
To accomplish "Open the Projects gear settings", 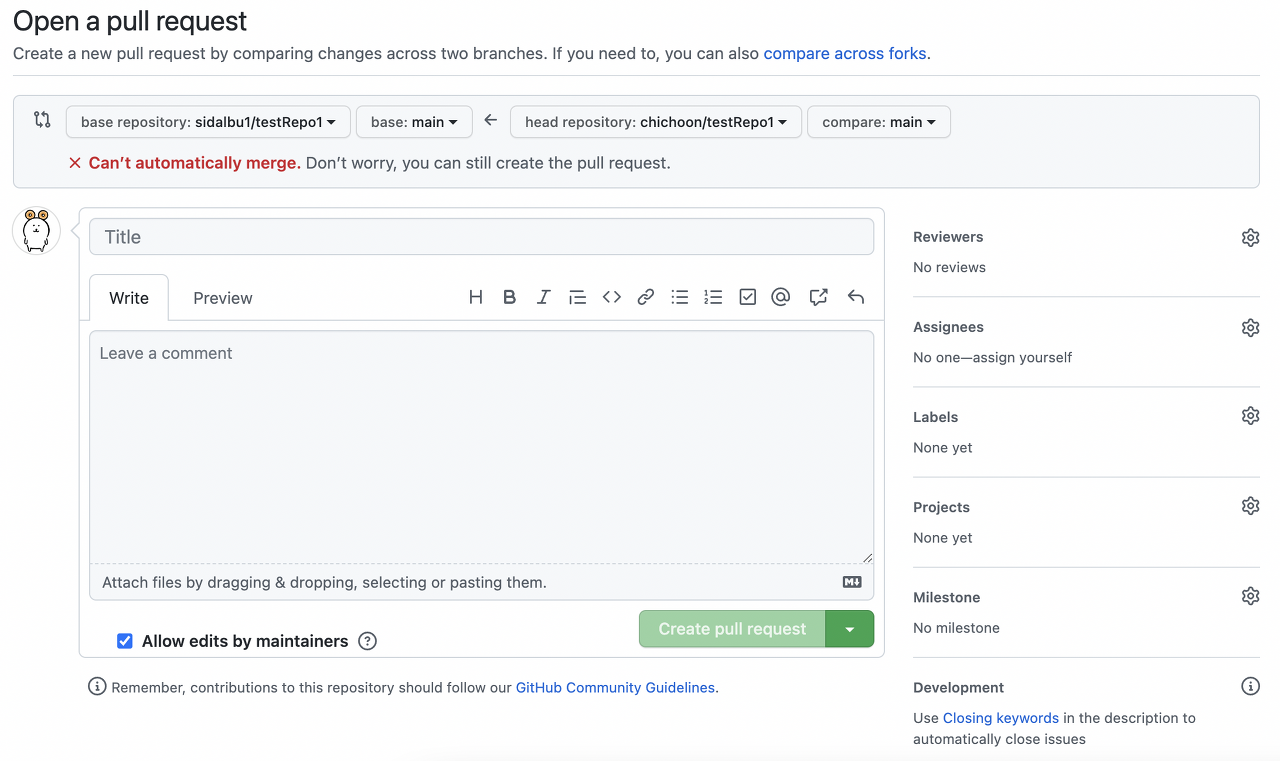I will (1250, 506).
